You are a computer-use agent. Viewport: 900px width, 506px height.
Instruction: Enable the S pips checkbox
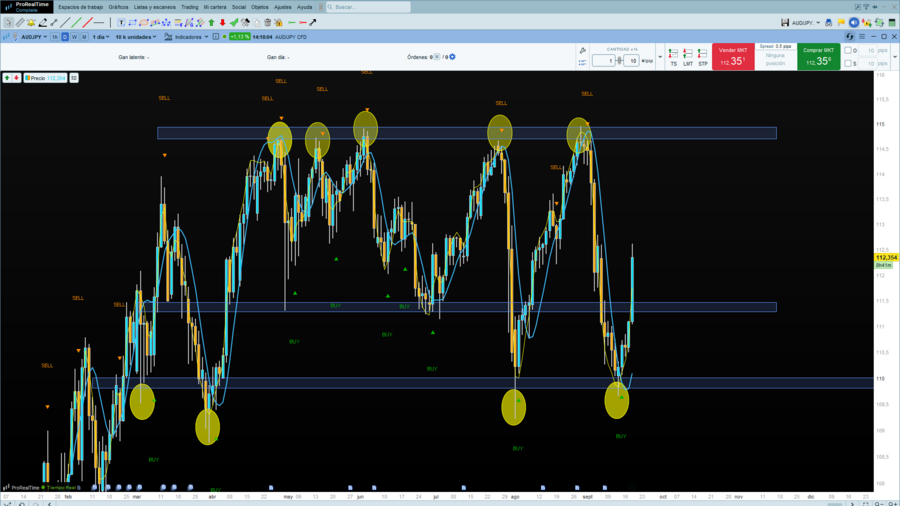(x=848, y=63)
